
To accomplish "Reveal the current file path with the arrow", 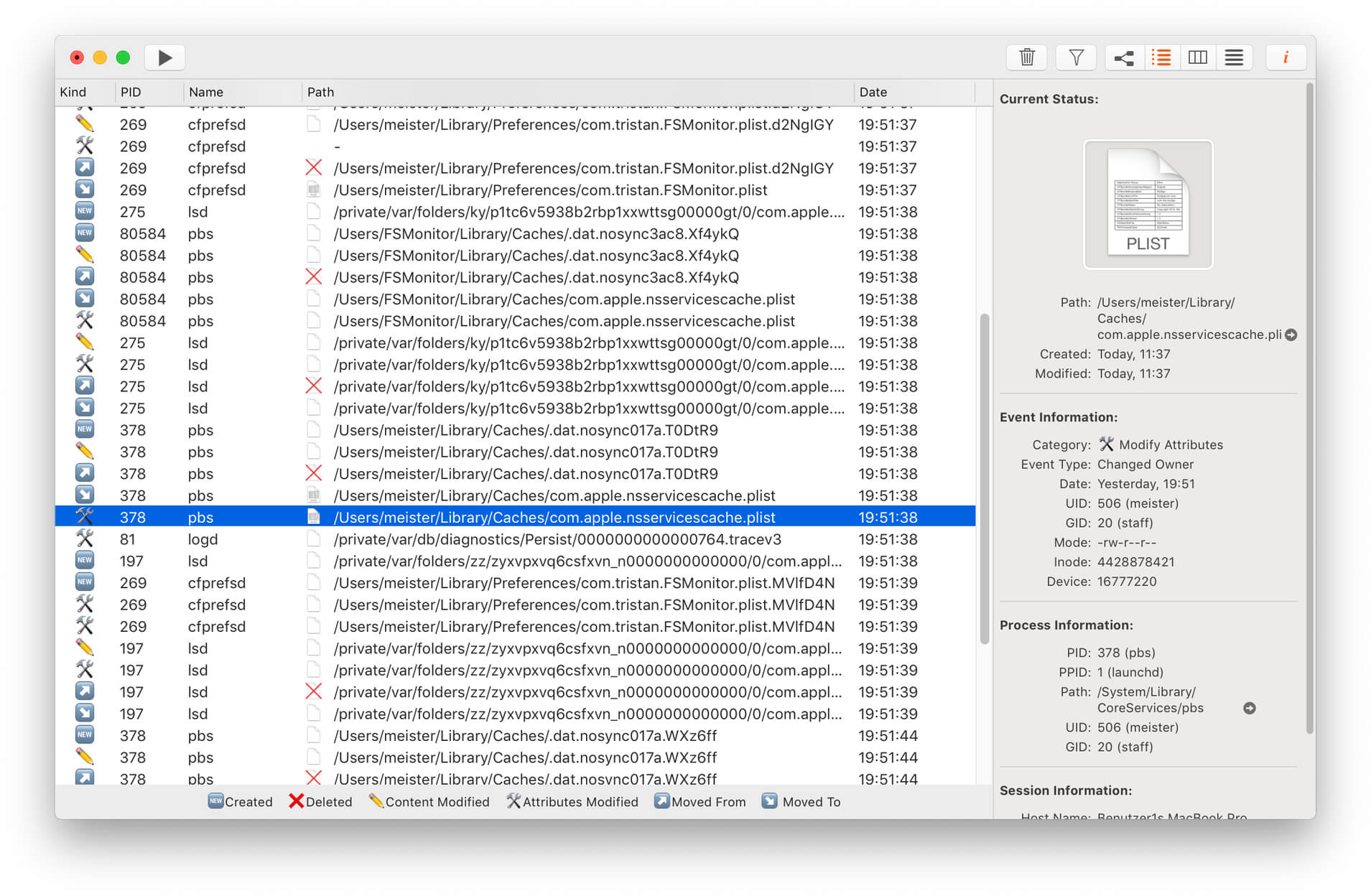I will (x=1291, y=335).
